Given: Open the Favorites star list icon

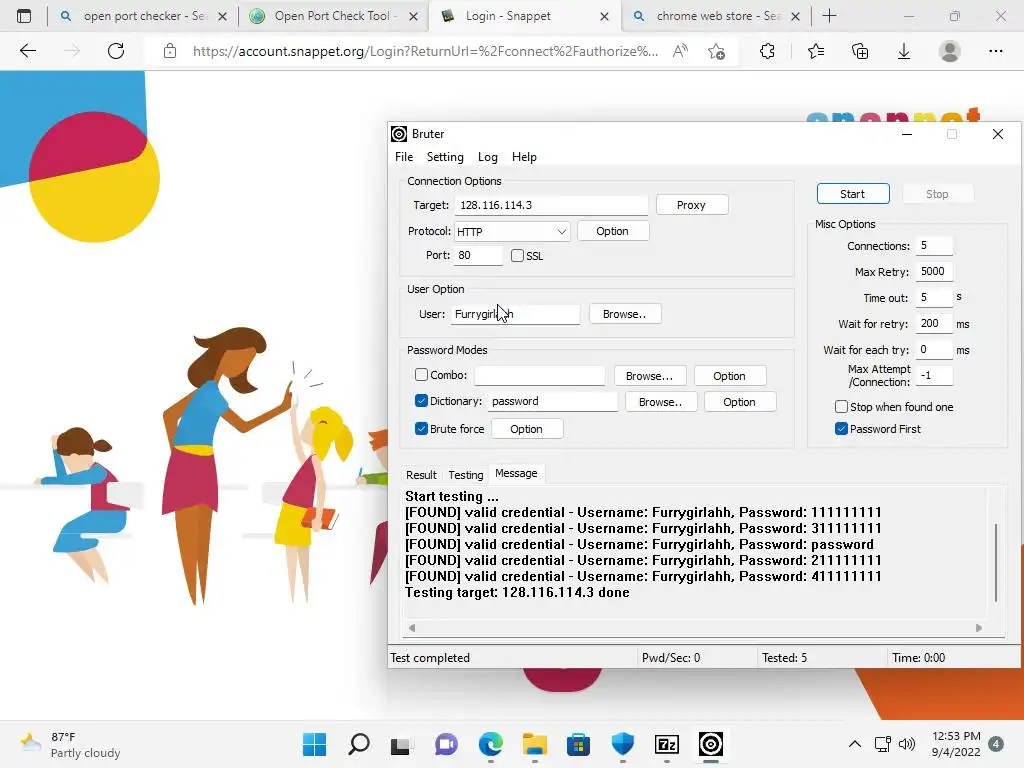Looking at the screenshot, I should point(816,51).
